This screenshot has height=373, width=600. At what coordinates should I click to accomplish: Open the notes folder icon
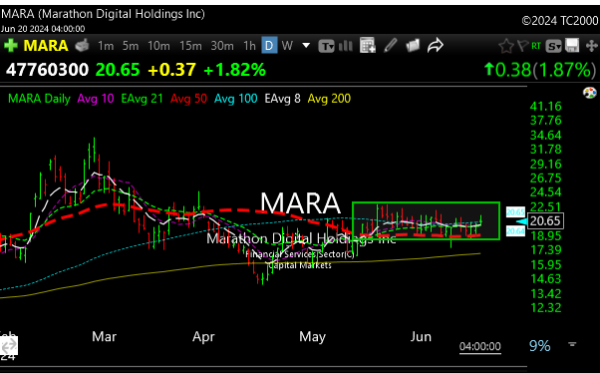coord(413,46)
